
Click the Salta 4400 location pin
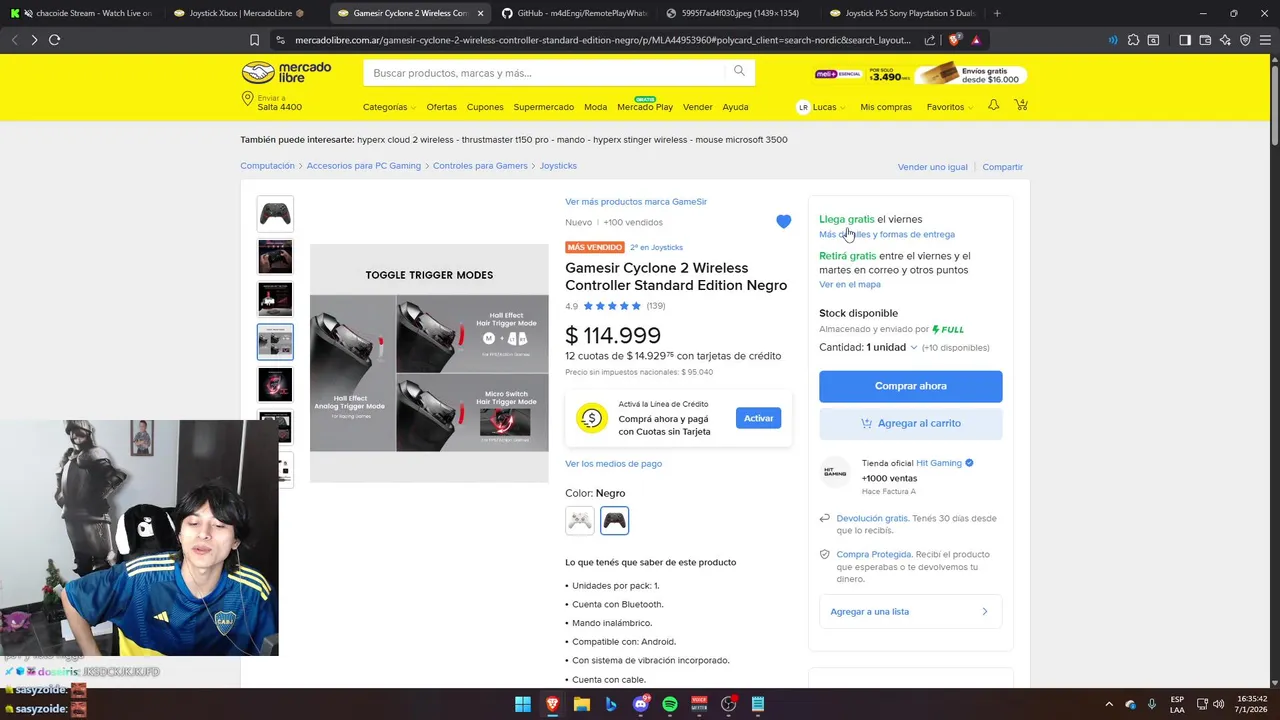click(x=247, y=99)
